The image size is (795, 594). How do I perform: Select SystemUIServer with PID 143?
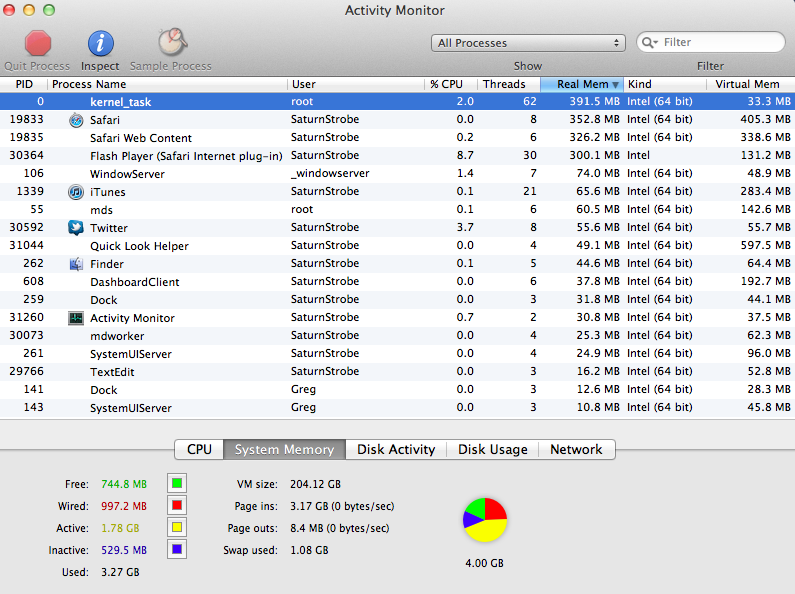(398, 407)
